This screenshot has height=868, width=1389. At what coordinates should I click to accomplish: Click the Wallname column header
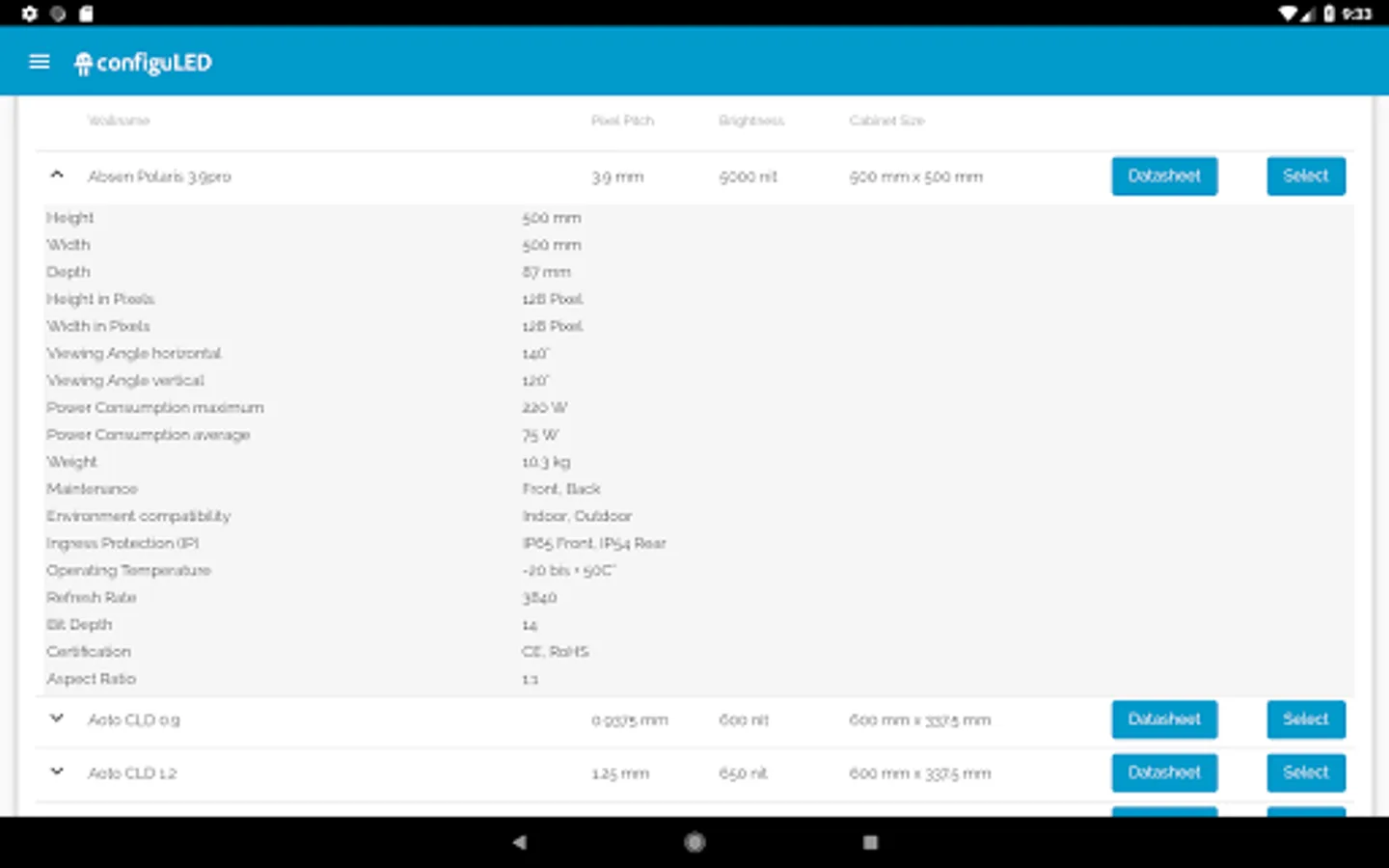point(119,121)
